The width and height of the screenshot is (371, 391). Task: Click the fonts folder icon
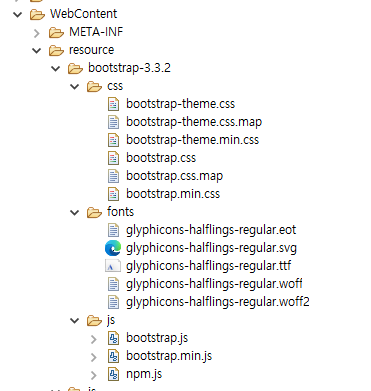(x=94, y=212)
